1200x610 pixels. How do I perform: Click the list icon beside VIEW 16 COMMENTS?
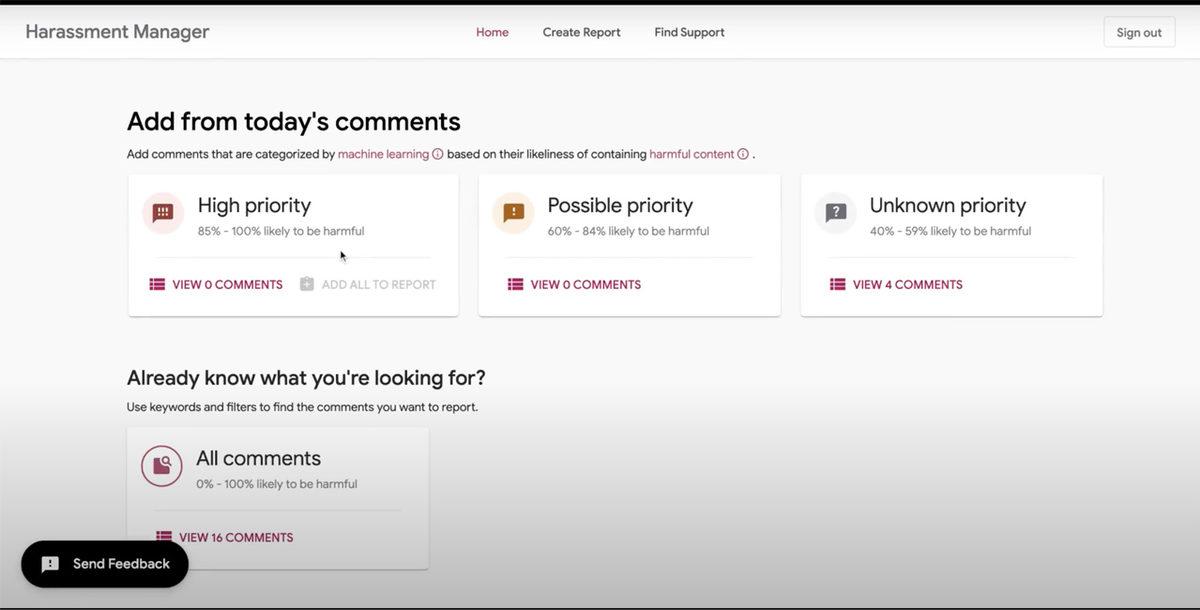[x=162, y=536]
